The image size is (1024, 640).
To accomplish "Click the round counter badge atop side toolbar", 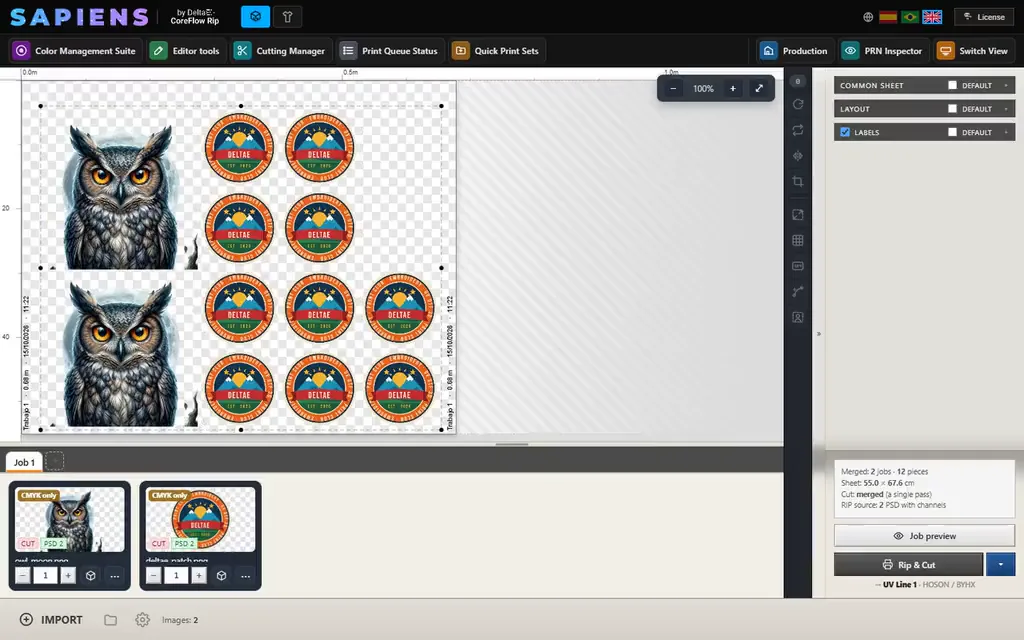I will [x=797, y=81].
